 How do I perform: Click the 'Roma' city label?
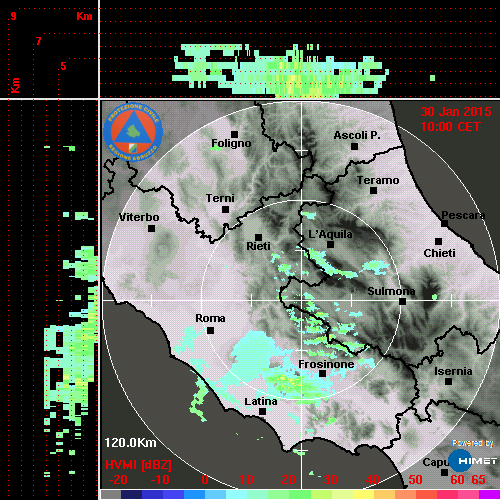click(x=210, y=318)
